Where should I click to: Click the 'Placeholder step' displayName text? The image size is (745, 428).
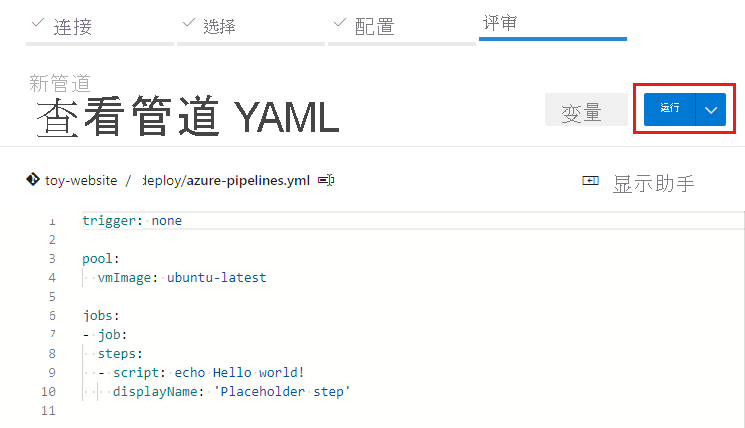(x=282, y=391)
